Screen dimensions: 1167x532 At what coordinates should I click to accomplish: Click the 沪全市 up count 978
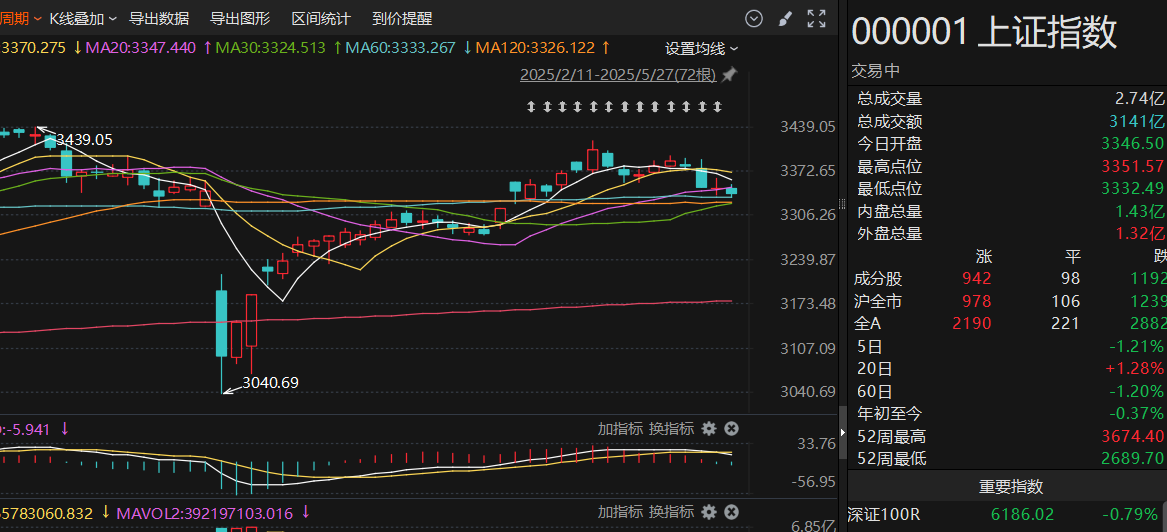[977, 301]
